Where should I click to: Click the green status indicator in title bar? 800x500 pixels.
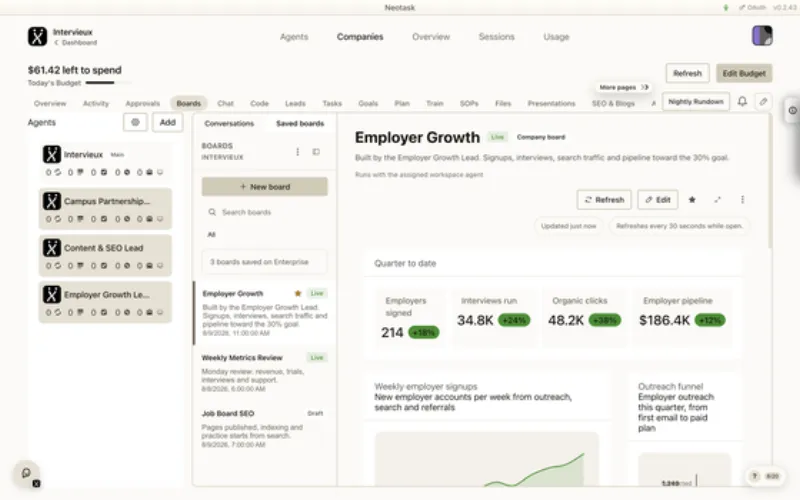click(x=726, y=8)
